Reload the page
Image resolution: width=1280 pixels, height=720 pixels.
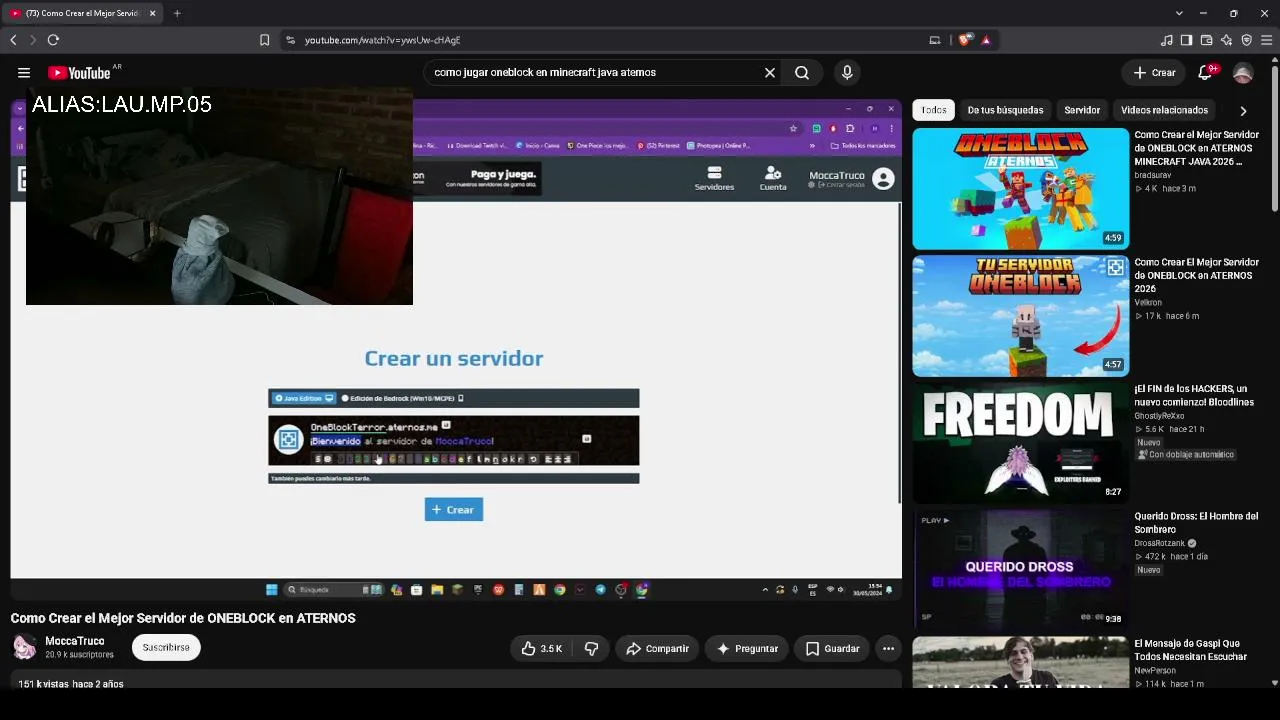click(53, 40)
